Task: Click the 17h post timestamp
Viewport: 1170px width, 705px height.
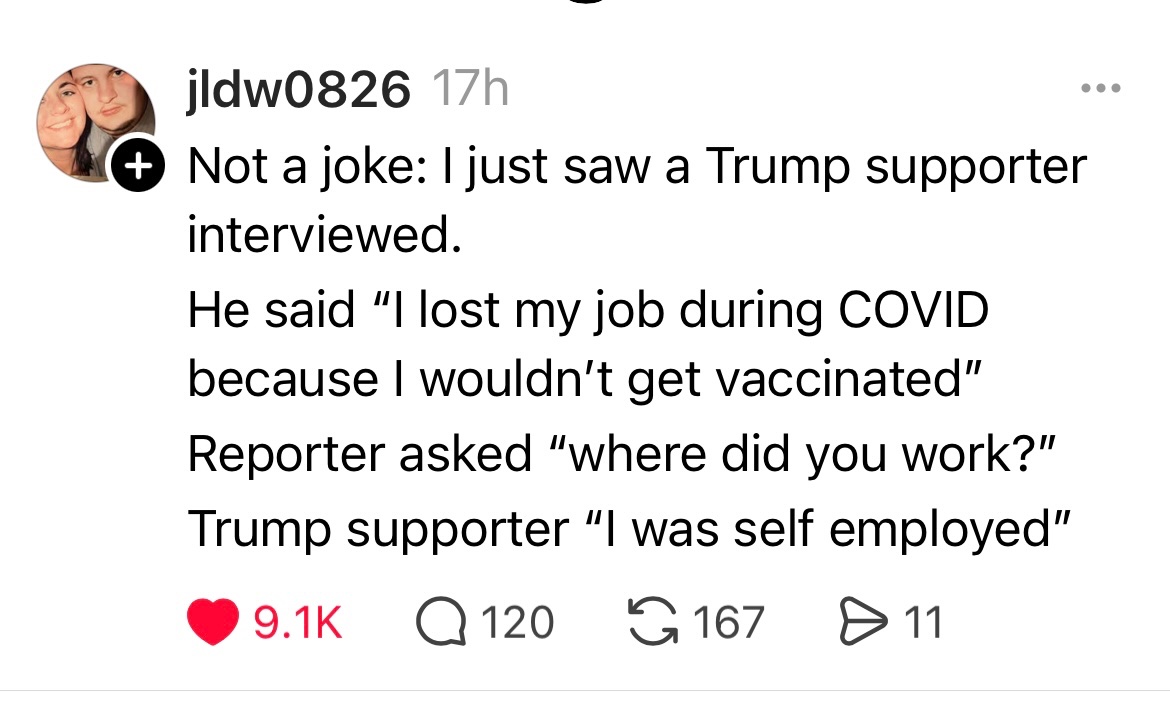Action: tap(468, 92)
